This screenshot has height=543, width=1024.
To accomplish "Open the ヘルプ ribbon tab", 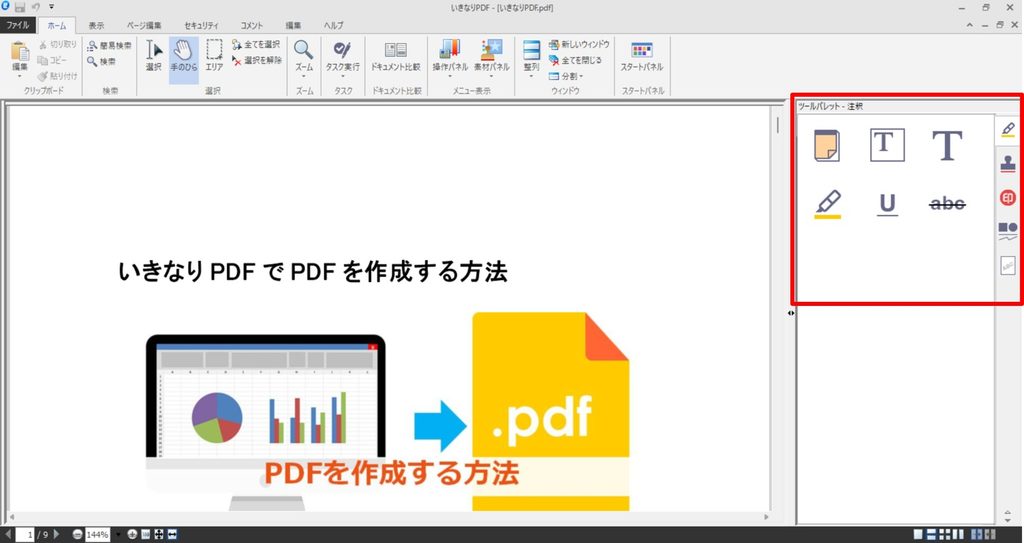I will tap(333, 25).
